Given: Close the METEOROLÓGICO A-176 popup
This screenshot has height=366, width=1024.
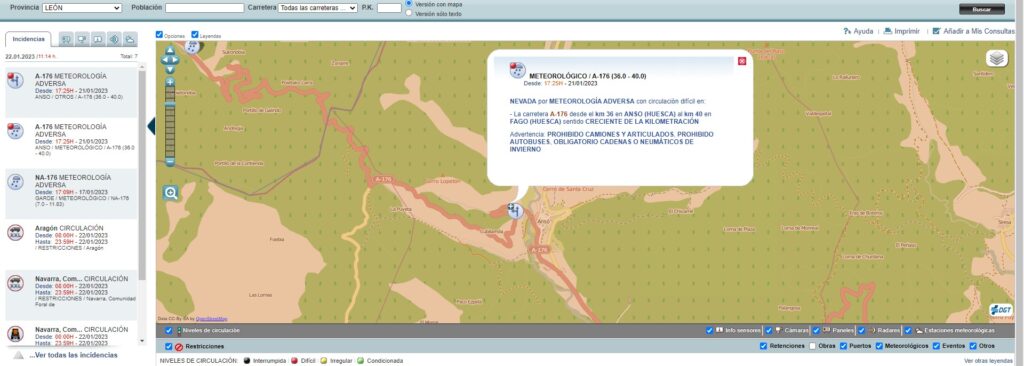Looking at the screenshot, I should (742, 61).
